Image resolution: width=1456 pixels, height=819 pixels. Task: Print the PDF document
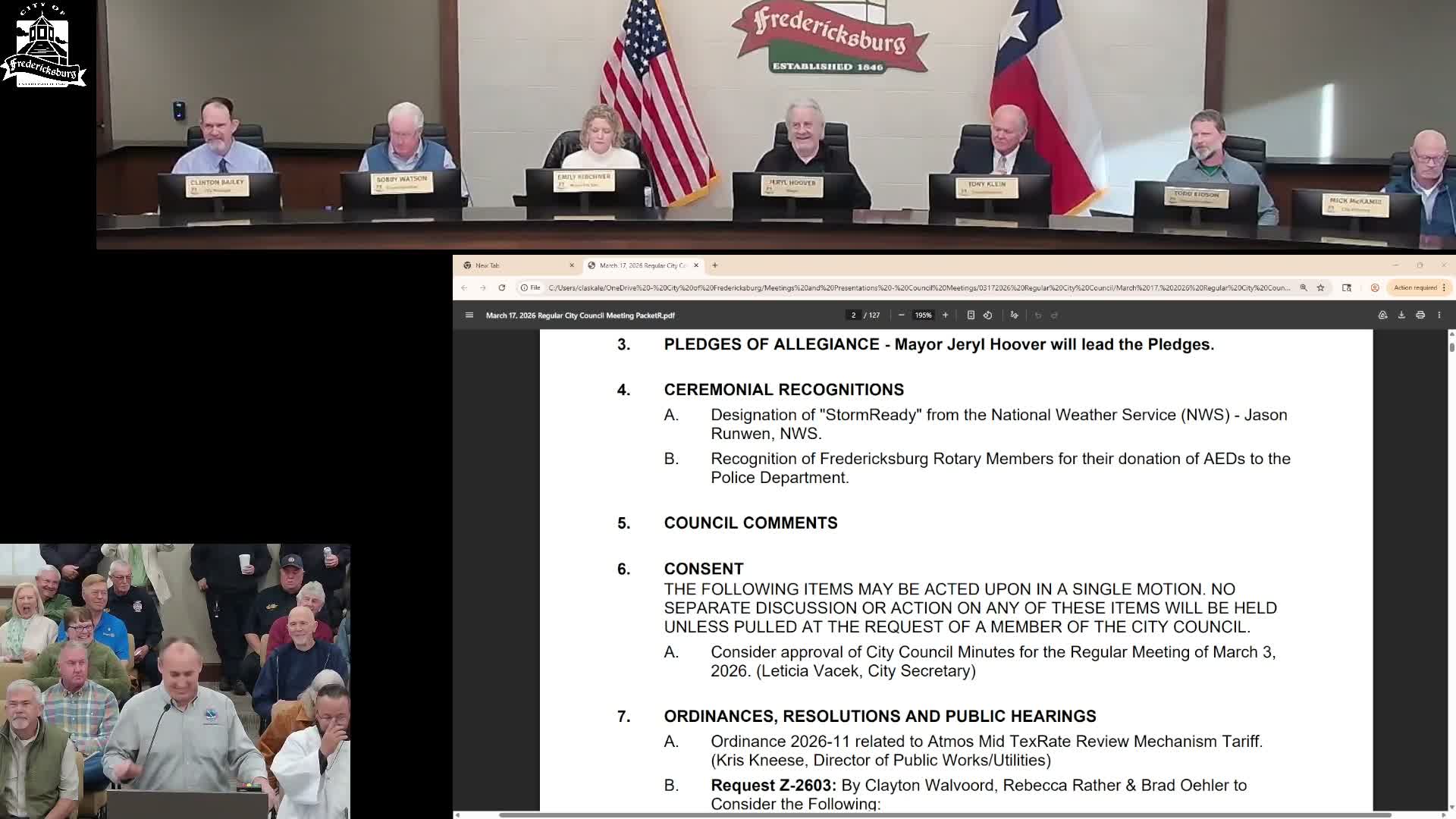click(x=1420, y=315)
